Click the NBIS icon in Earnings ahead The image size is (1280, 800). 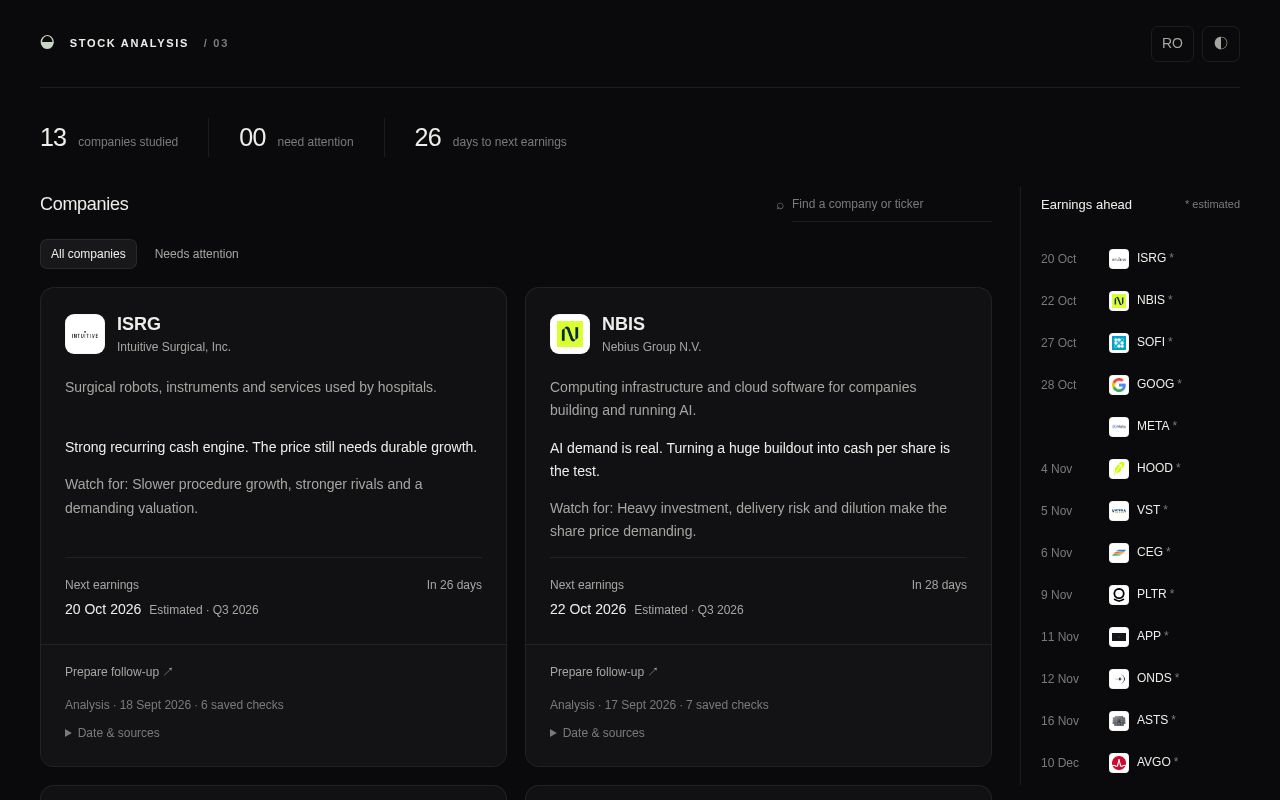(x=1119, y=301)
